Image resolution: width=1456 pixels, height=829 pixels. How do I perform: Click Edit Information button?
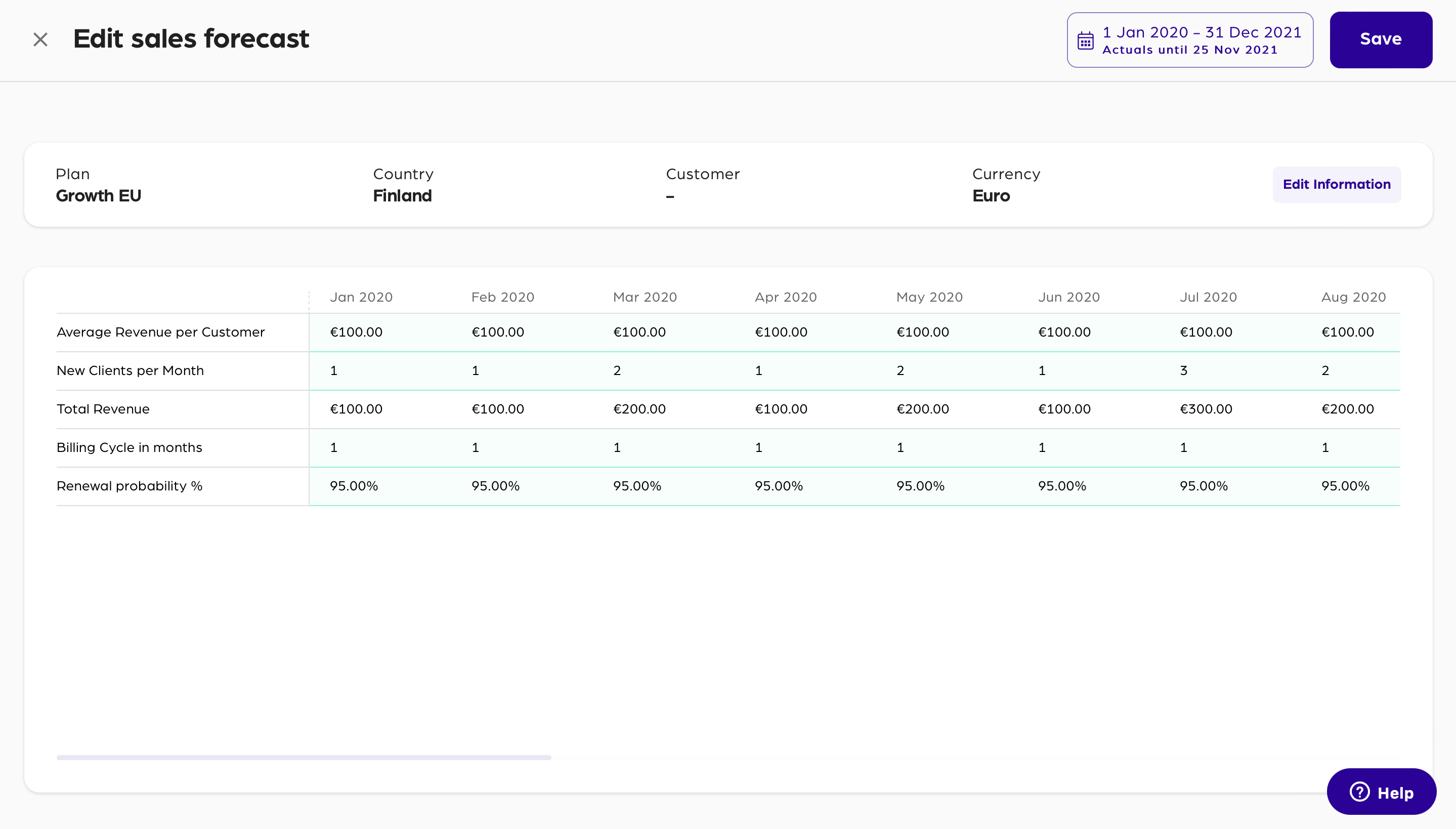1336,184
